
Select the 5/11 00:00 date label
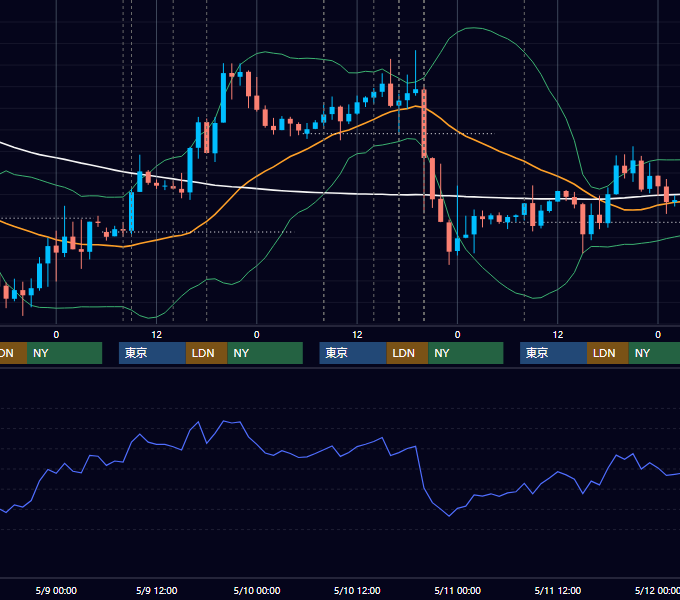tap(458, 590)
